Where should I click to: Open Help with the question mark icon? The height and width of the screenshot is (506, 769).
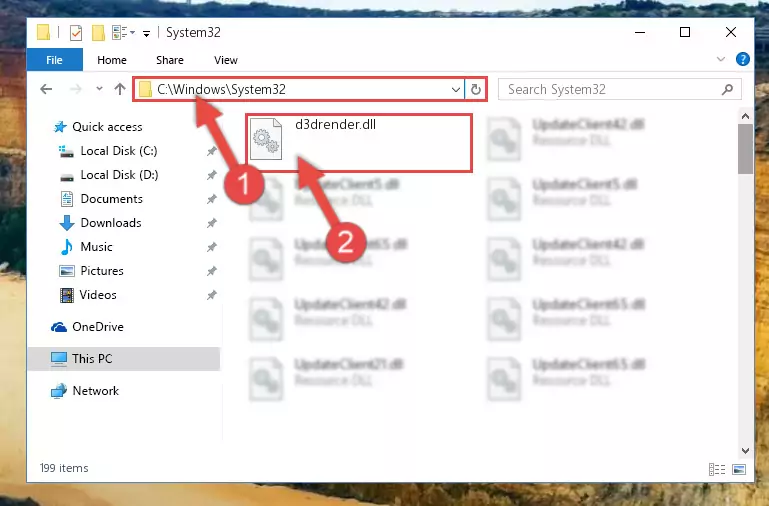743,59
